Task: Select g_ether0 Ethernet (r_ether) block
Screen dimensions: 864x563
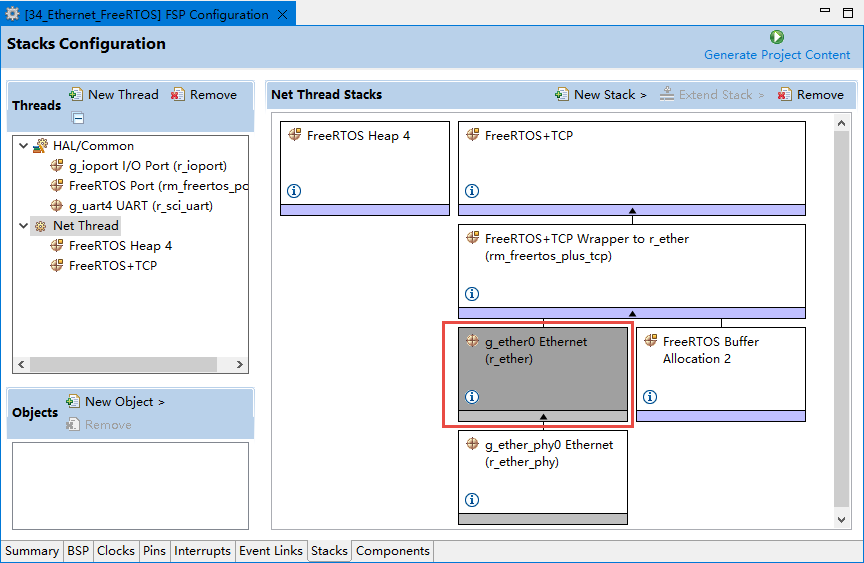Action: coord(543,374)
